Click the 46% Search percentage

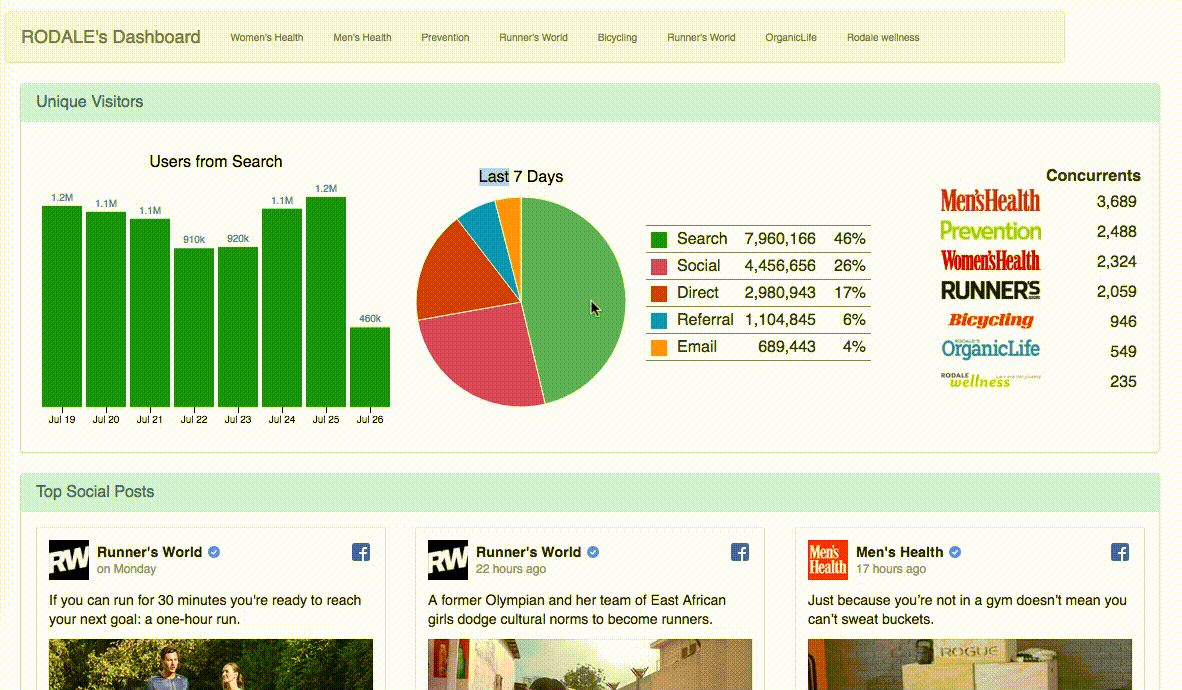850,239
